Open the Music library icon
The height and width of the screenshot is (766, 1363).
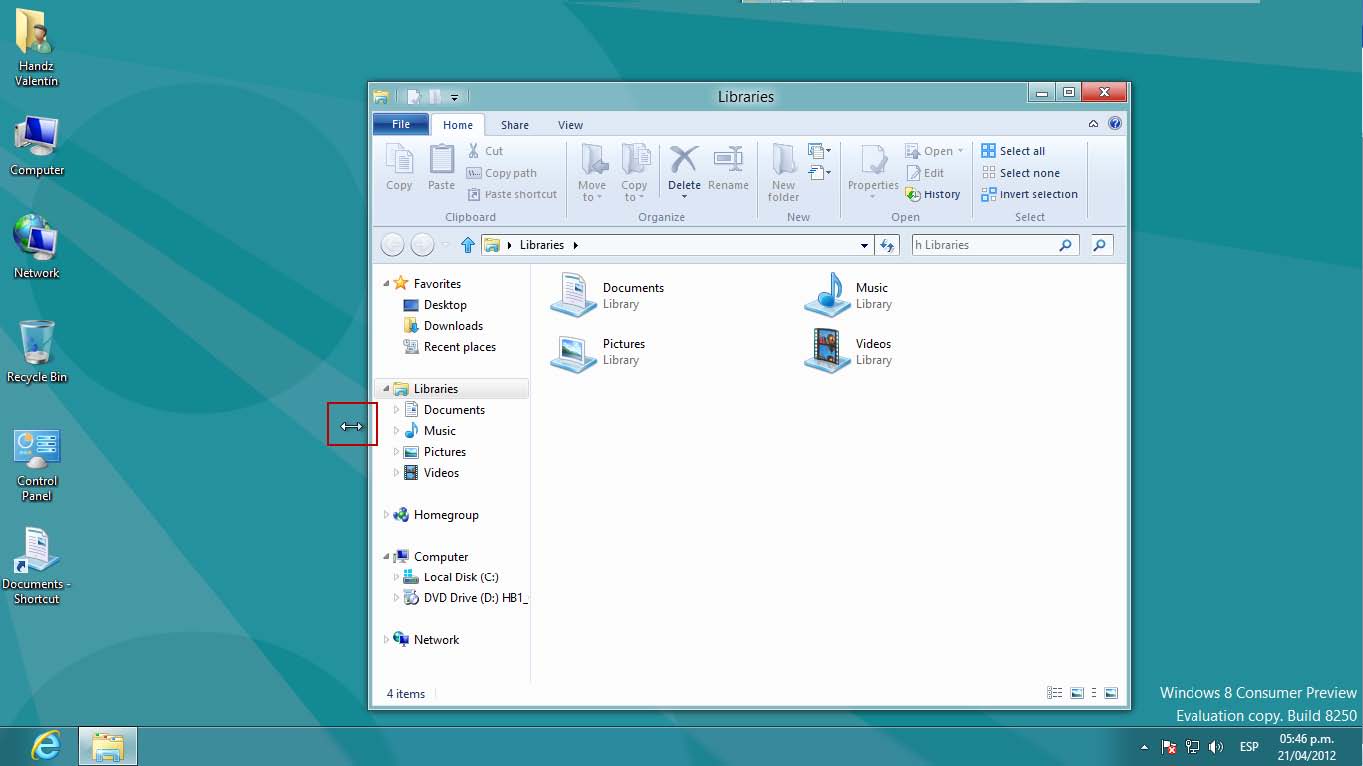tap(828, 295)
